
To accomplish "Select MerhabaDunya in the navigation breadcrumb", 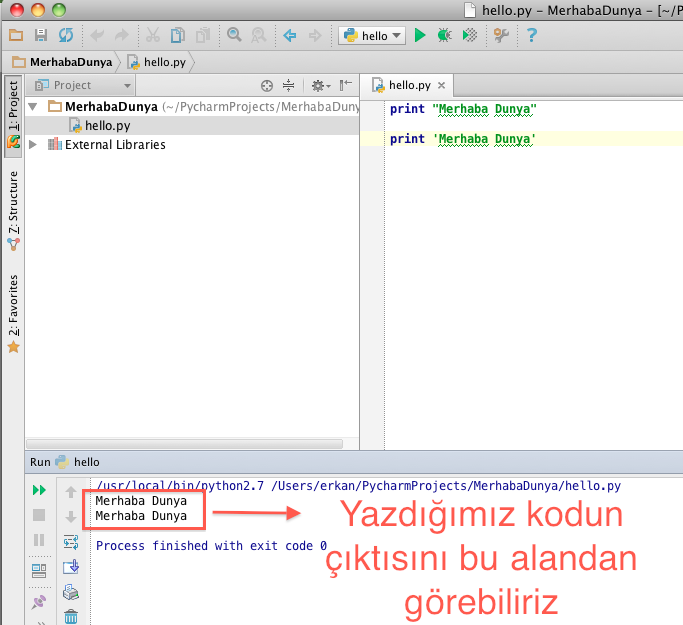I will point(62,62).
